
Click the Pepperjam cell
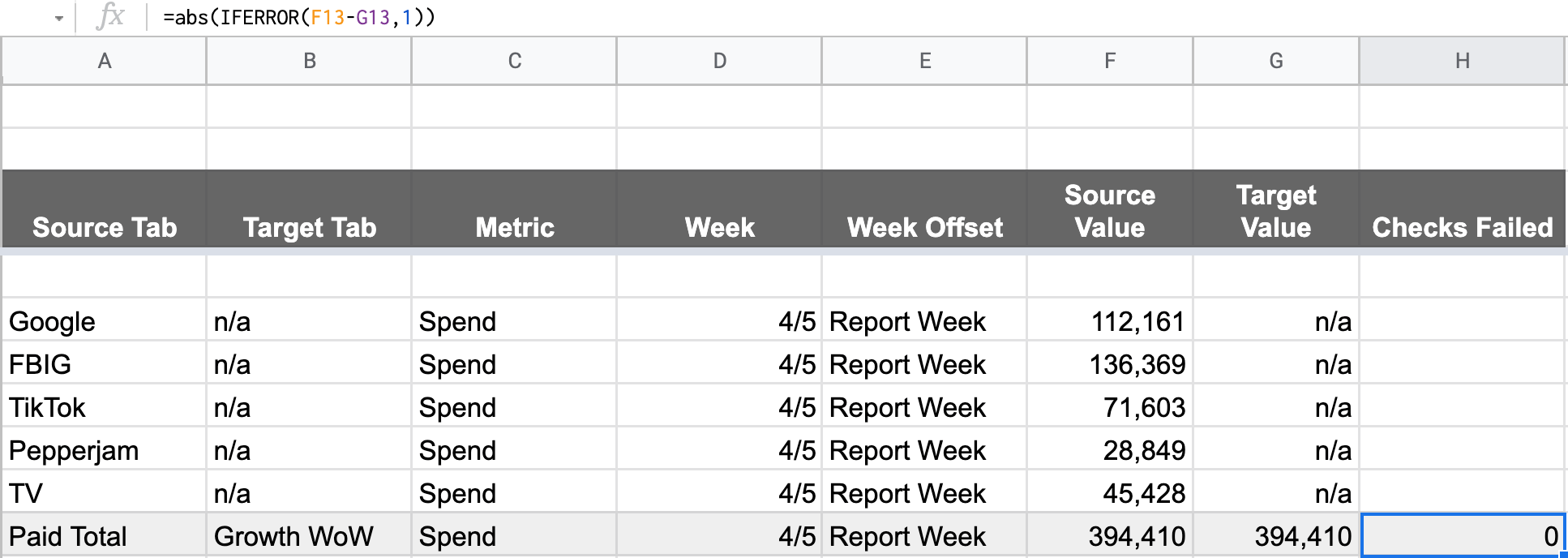tap(105, 450)
